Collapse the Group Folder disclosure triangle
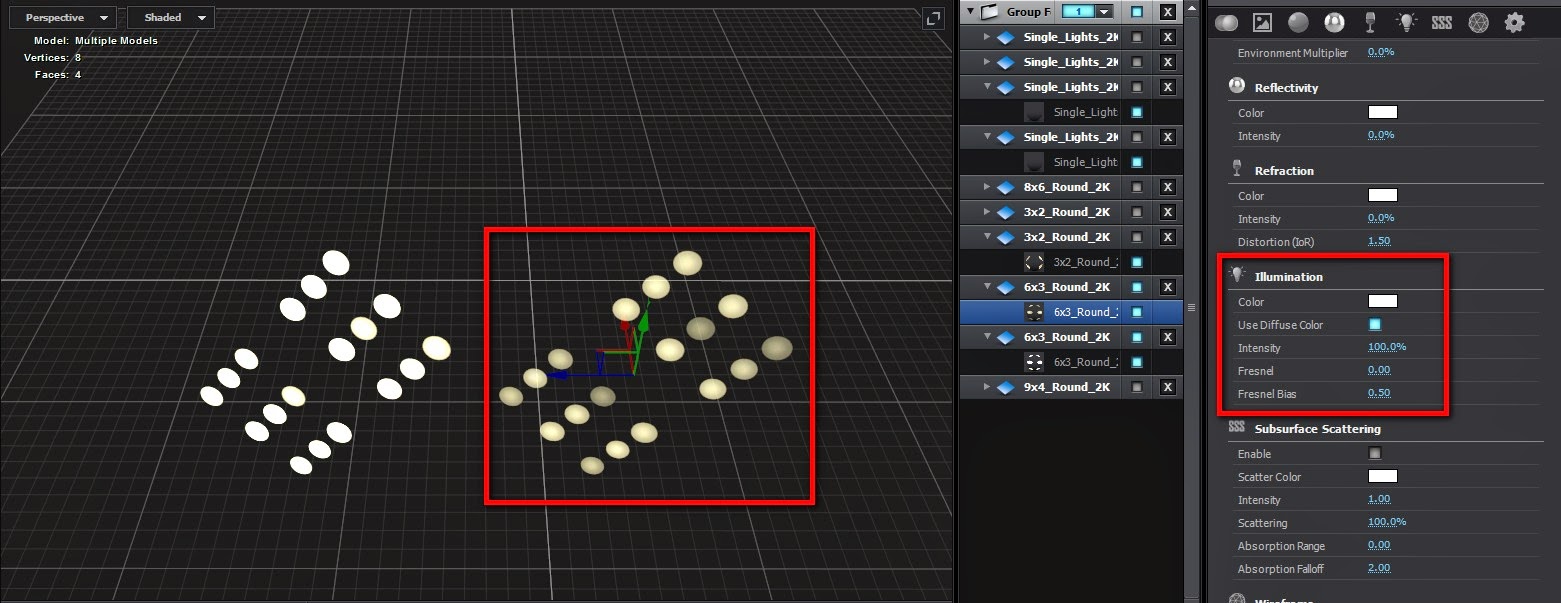 click(969, 12)
